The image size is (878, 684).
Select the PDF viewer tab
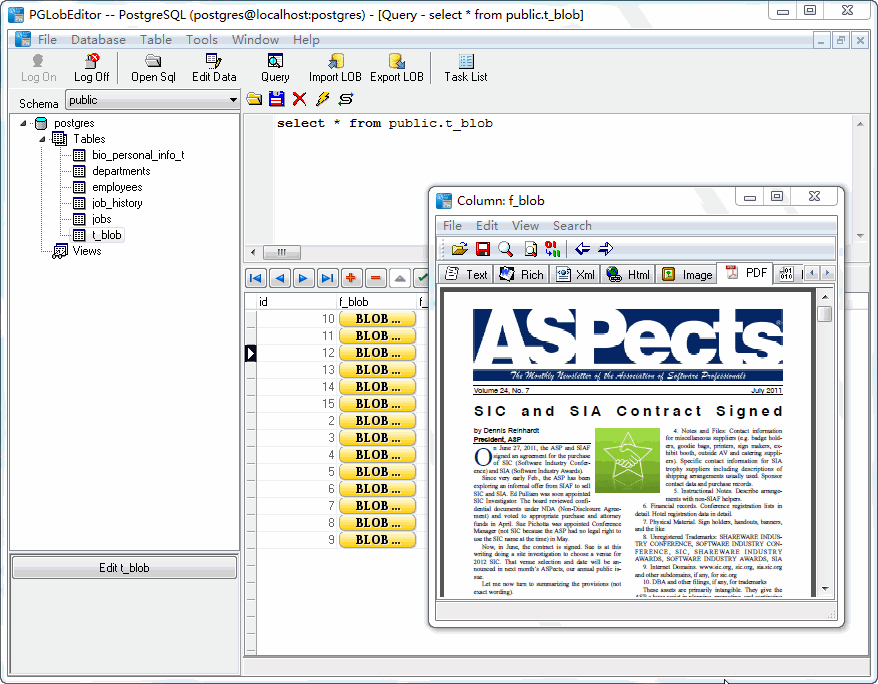[746, 273]
